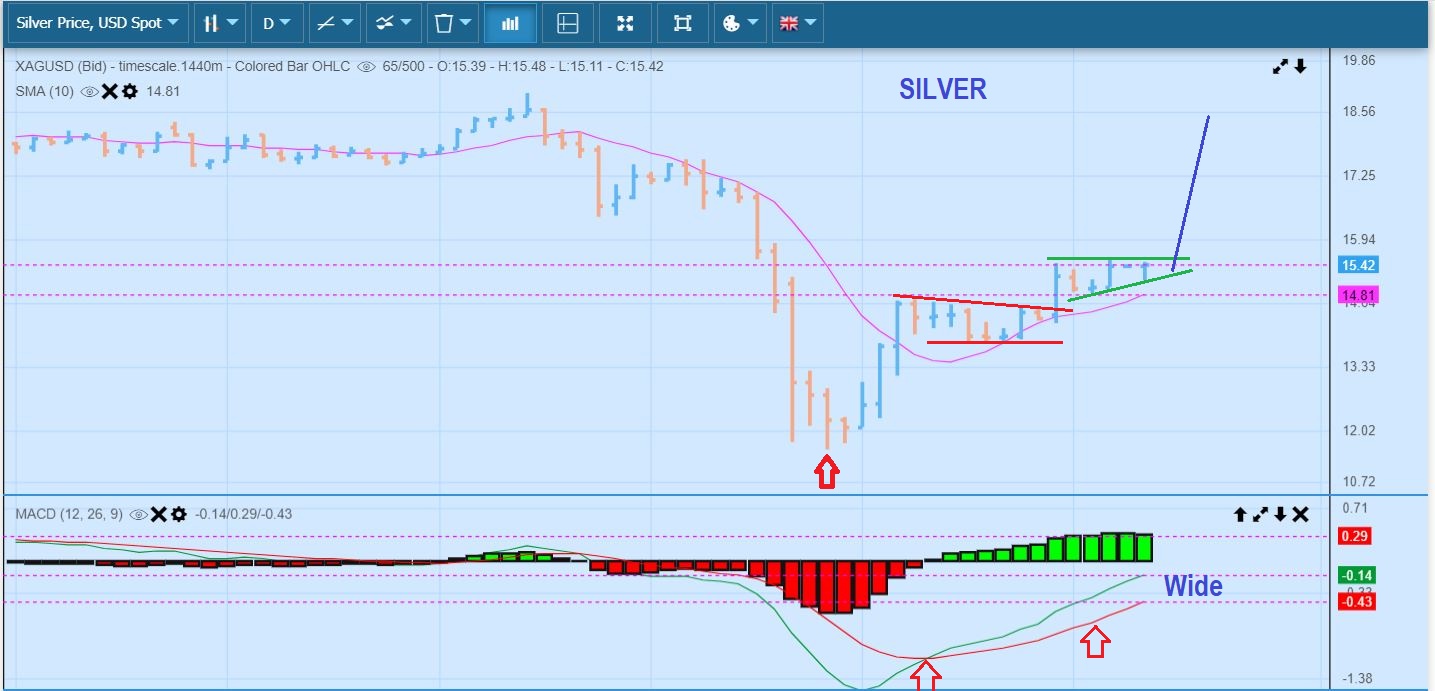Click the SMA (10) indicator label
Screen dimensions: 1435x691
click(x=46, y=91)
